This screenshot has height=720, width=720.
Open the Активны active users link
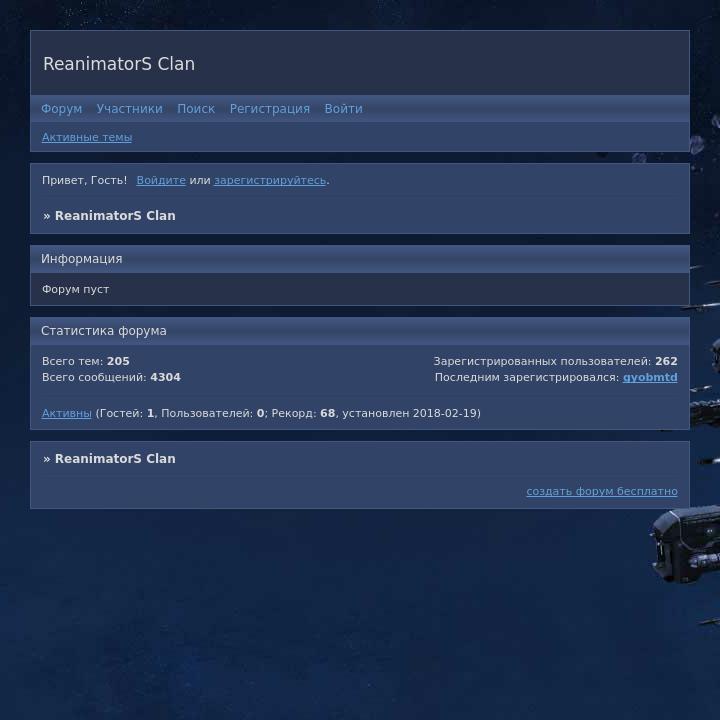(67, 413)
